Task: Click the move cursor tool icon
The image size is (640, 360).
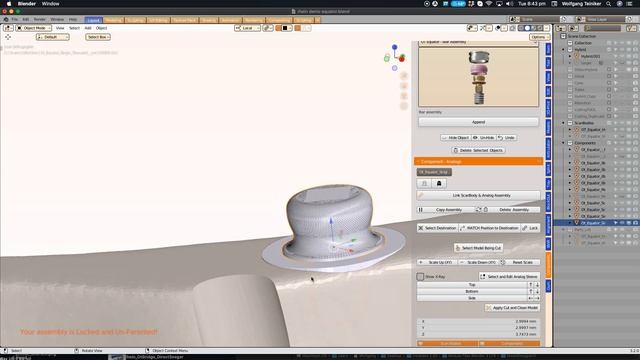Action: (8, 37)
